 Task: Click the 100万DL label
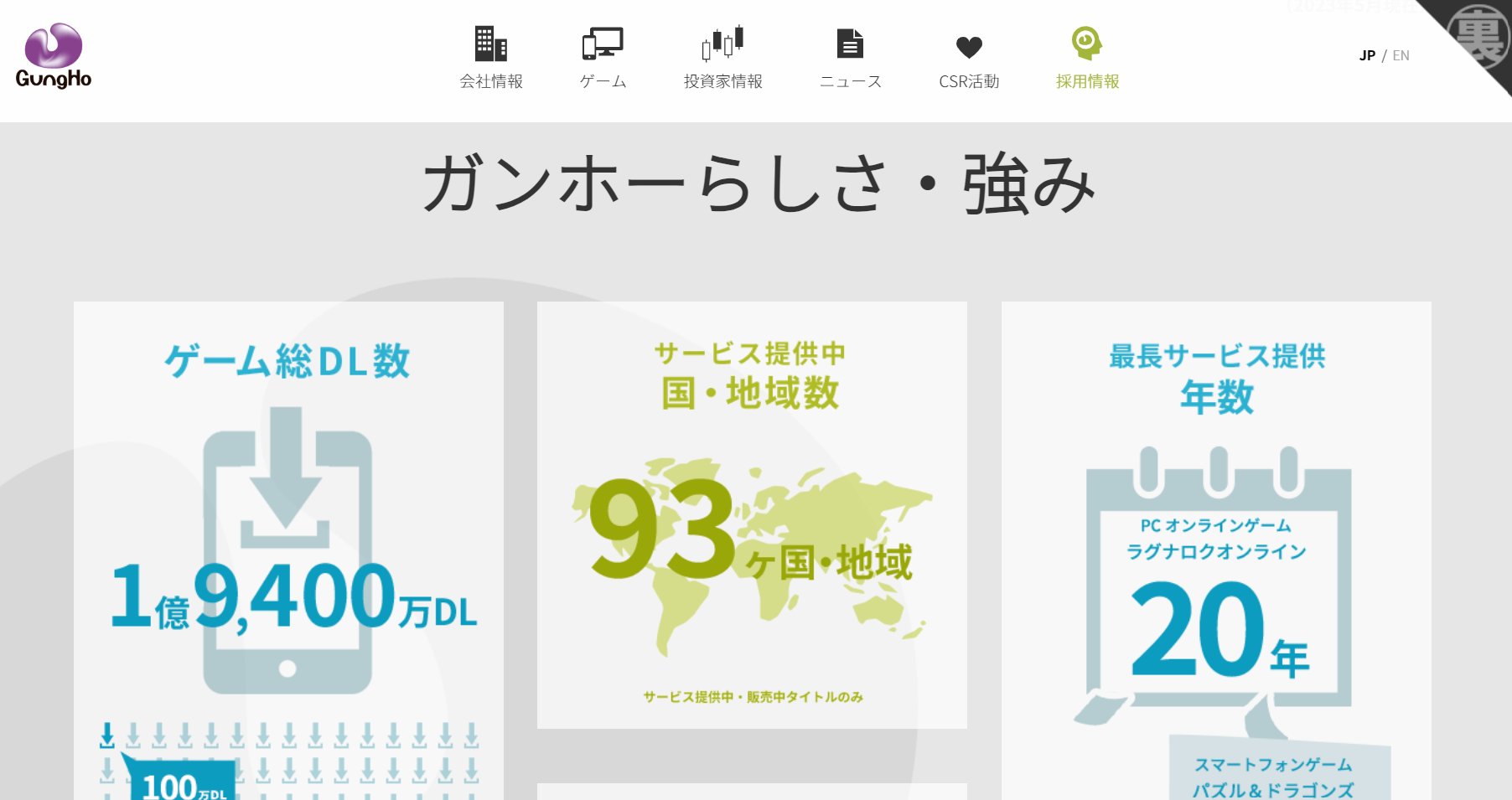click(x=184, y=786)
